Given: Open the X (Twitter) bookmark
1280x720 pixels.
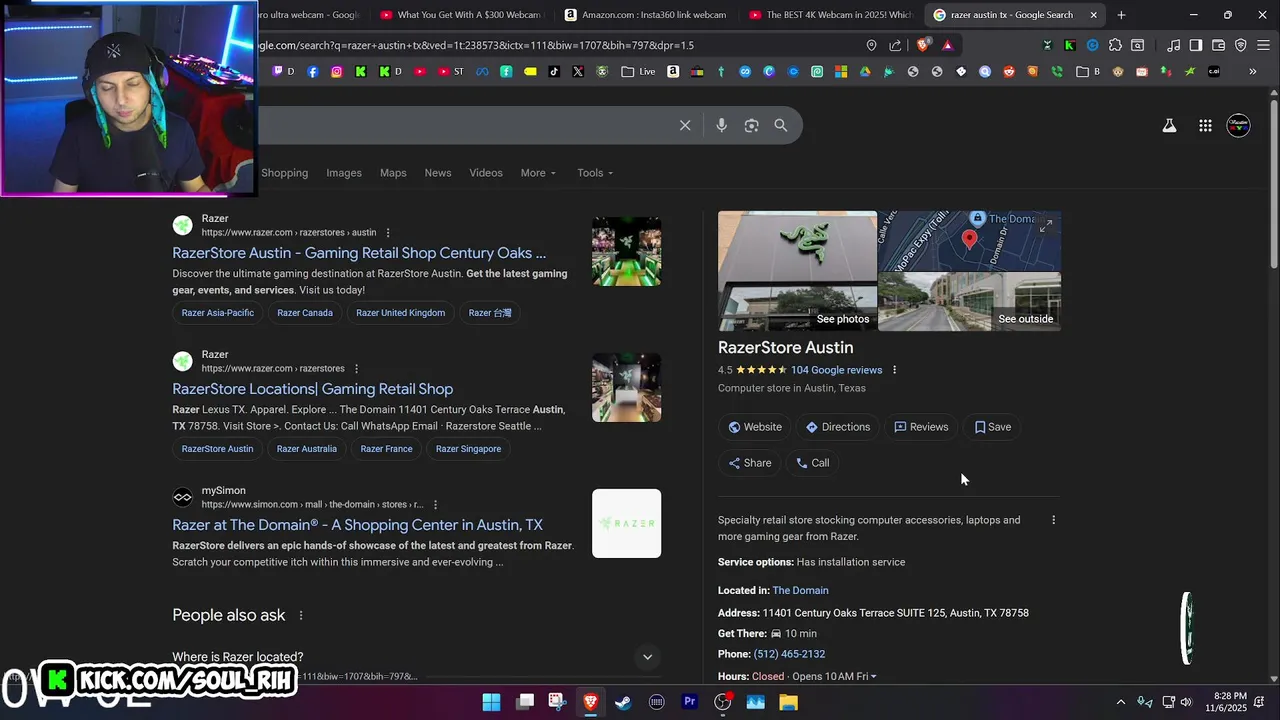Looking at the screenshot, I should tap(578, 71).
